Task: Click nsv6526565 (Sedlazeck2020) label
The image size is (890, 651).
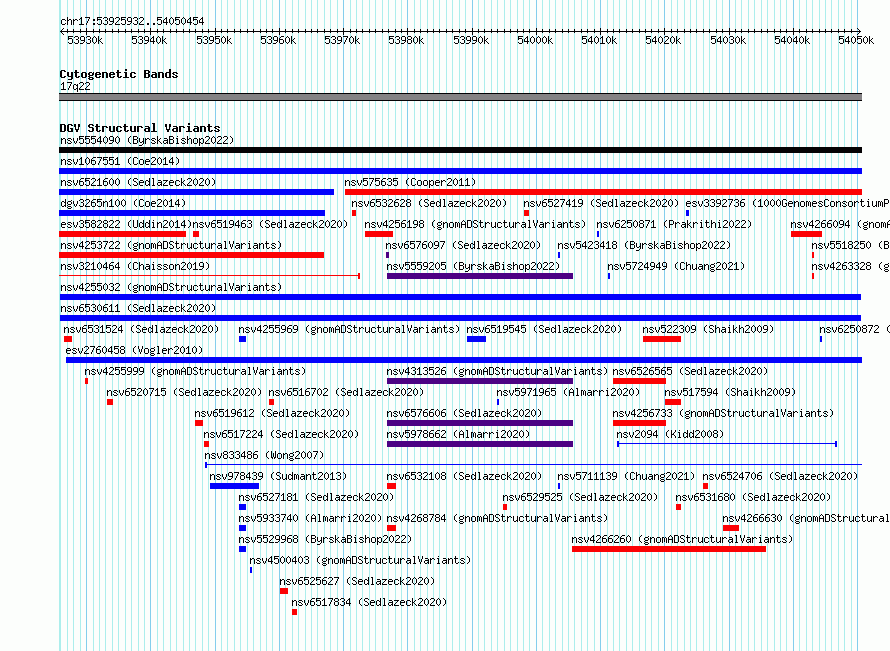Action: click(690, 371)
